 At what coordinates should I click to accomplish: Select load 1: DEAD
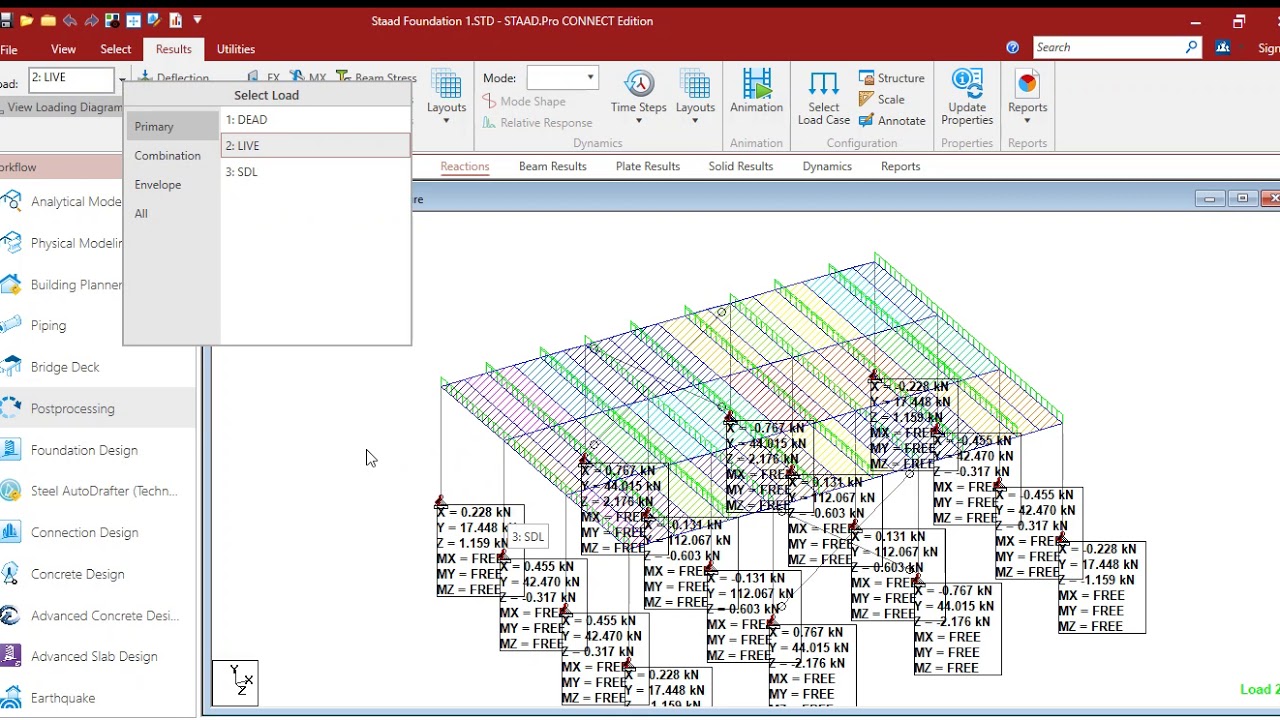[x=315, y=119]
